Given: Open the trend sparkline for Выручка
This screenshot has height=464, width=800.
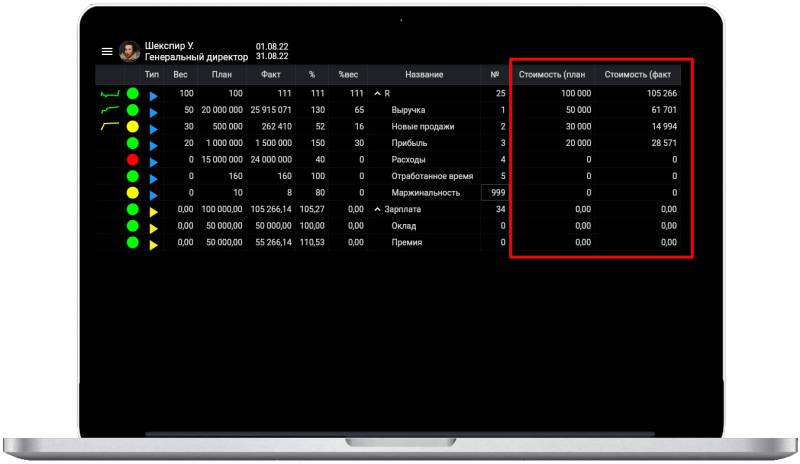Looking at the screenshot, I should pyautogui.click(x=110, y=110).
